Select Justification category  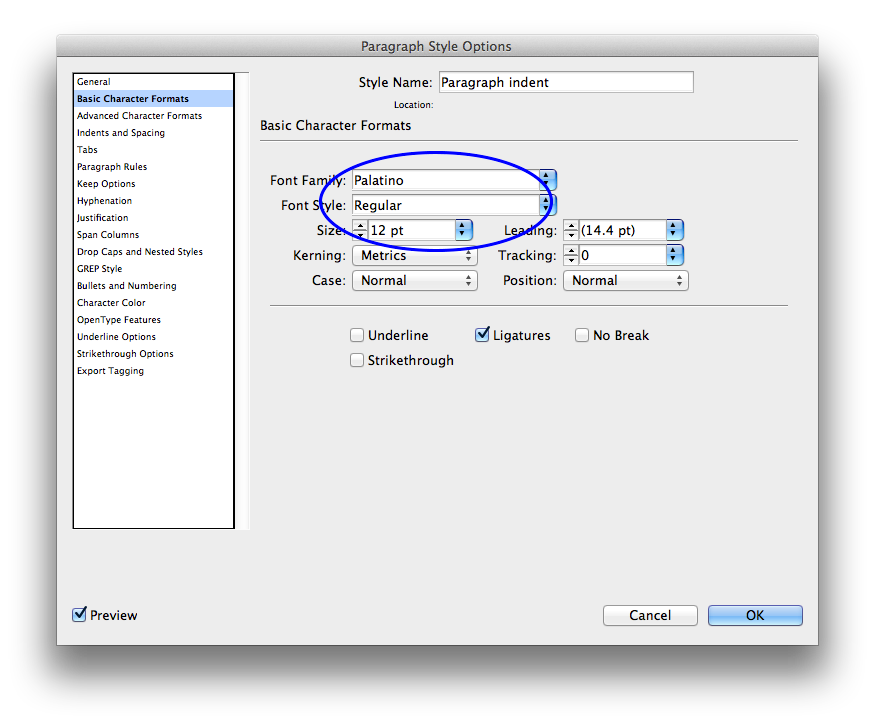click(x=153, y=218)
